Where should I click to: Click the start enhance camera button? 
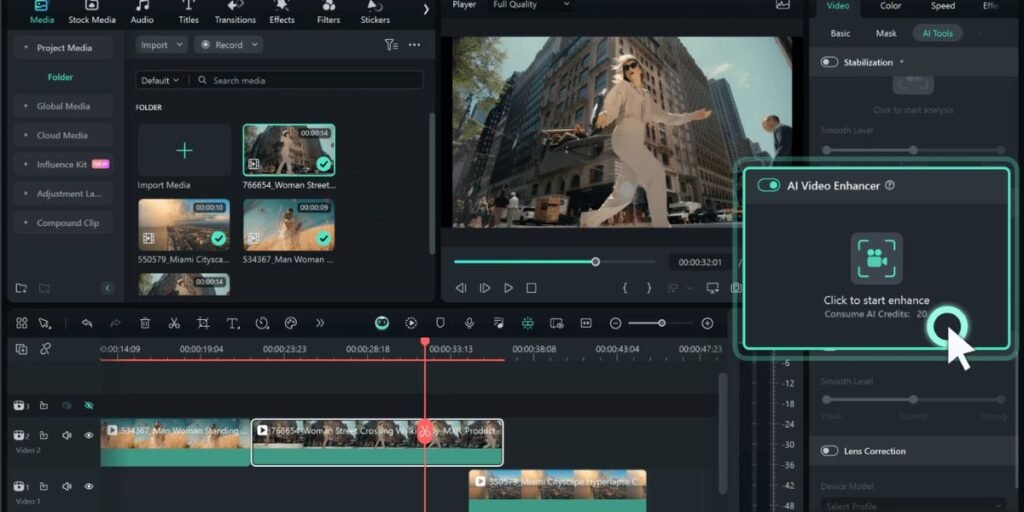click(x=876, y=259)
